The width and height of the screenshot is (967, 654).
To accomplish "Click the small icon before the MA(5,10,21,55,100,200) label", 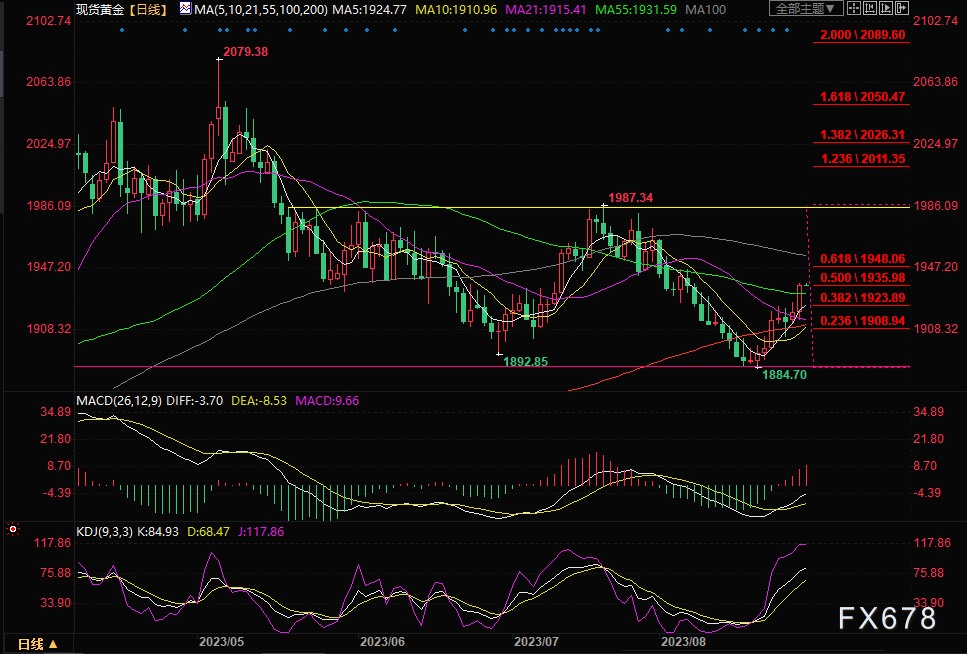I will [x=184, y=9].
